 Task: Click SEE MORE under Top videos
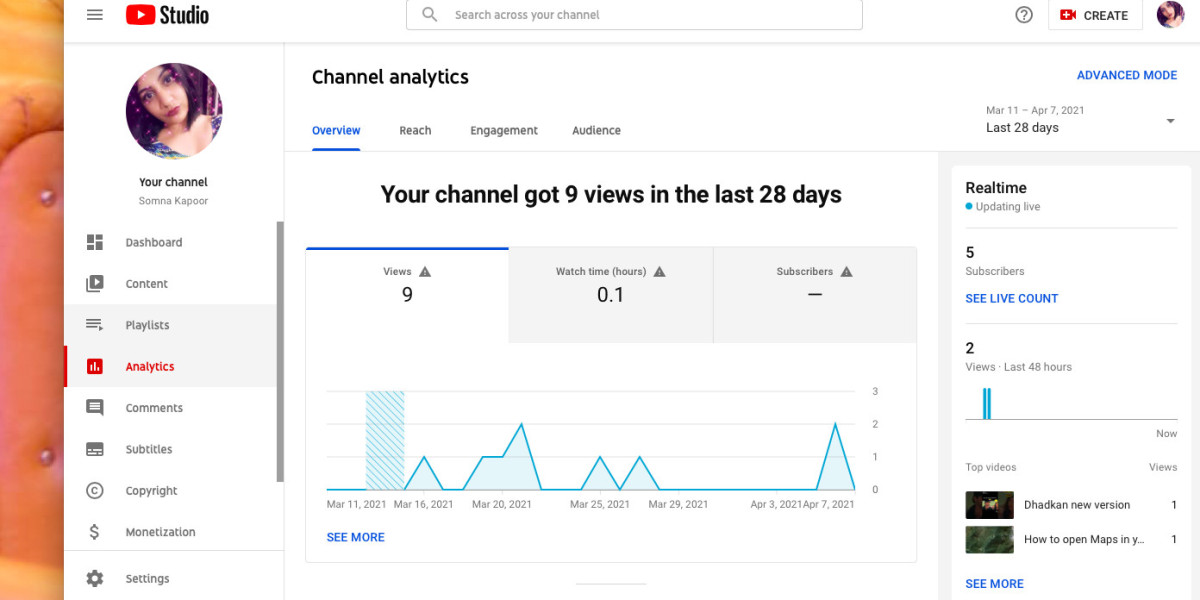pos(994,584)
